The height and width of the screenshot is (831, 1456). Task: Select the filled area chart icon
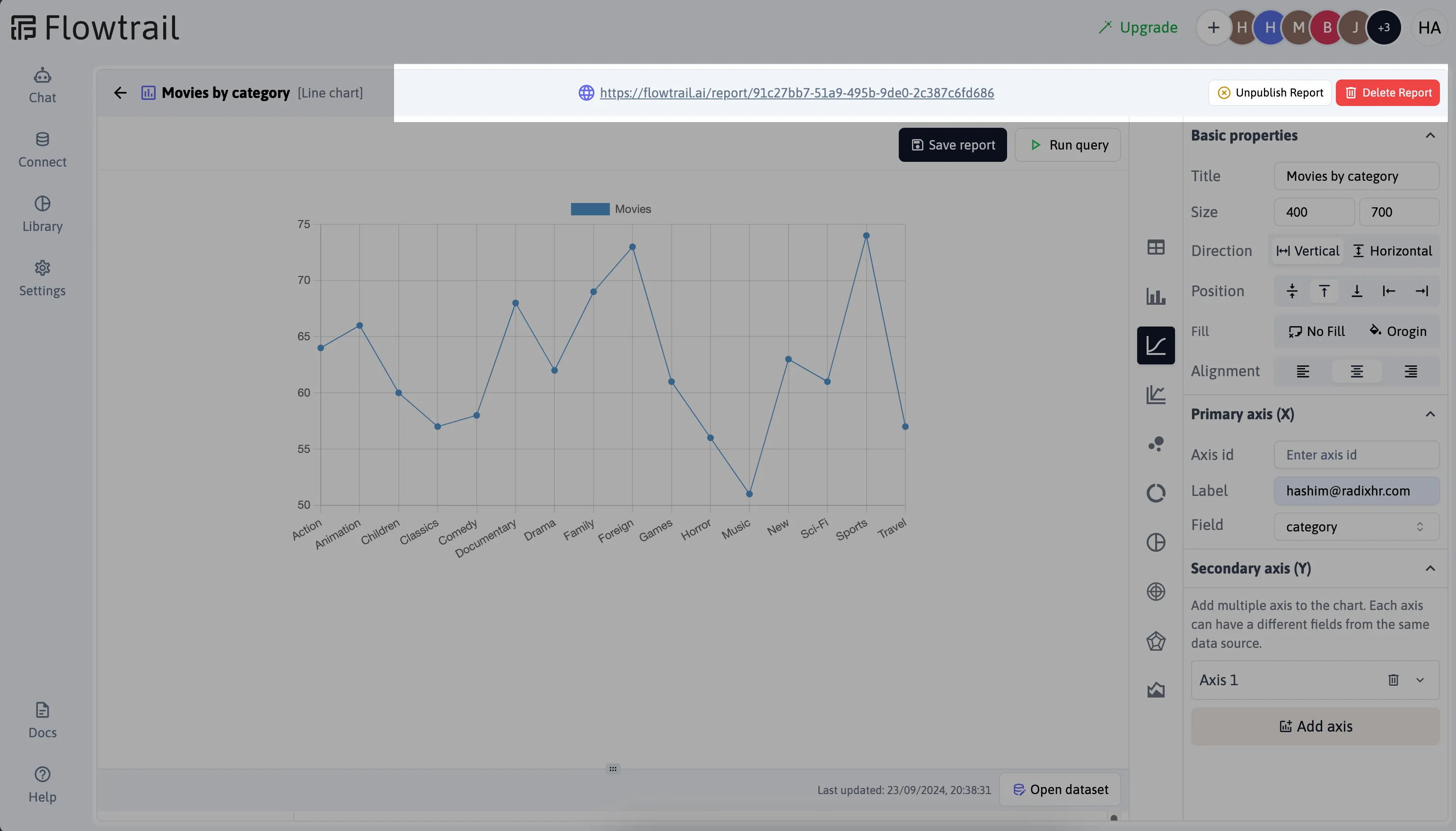(1156, 690)
